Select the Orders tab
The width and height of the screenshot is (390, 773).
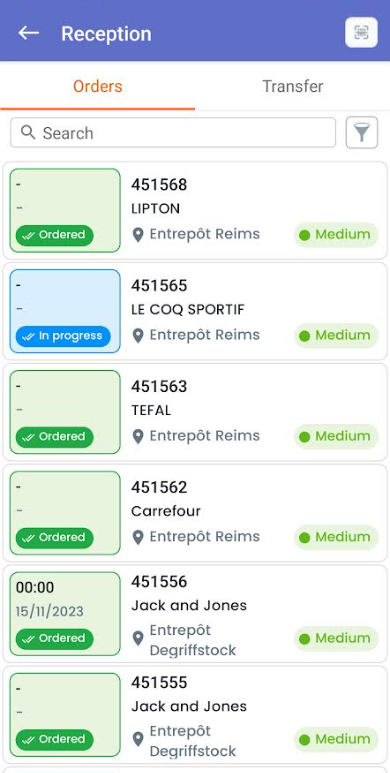coord(98,86)
